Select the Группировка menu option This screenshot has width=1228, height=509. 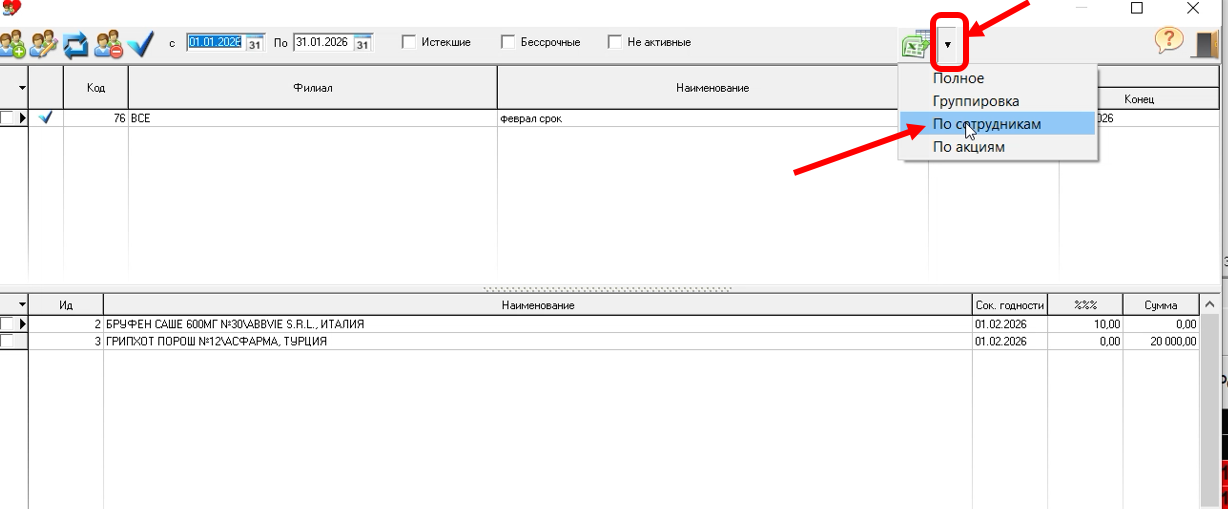pyautogui.click(x=998, y=101)
